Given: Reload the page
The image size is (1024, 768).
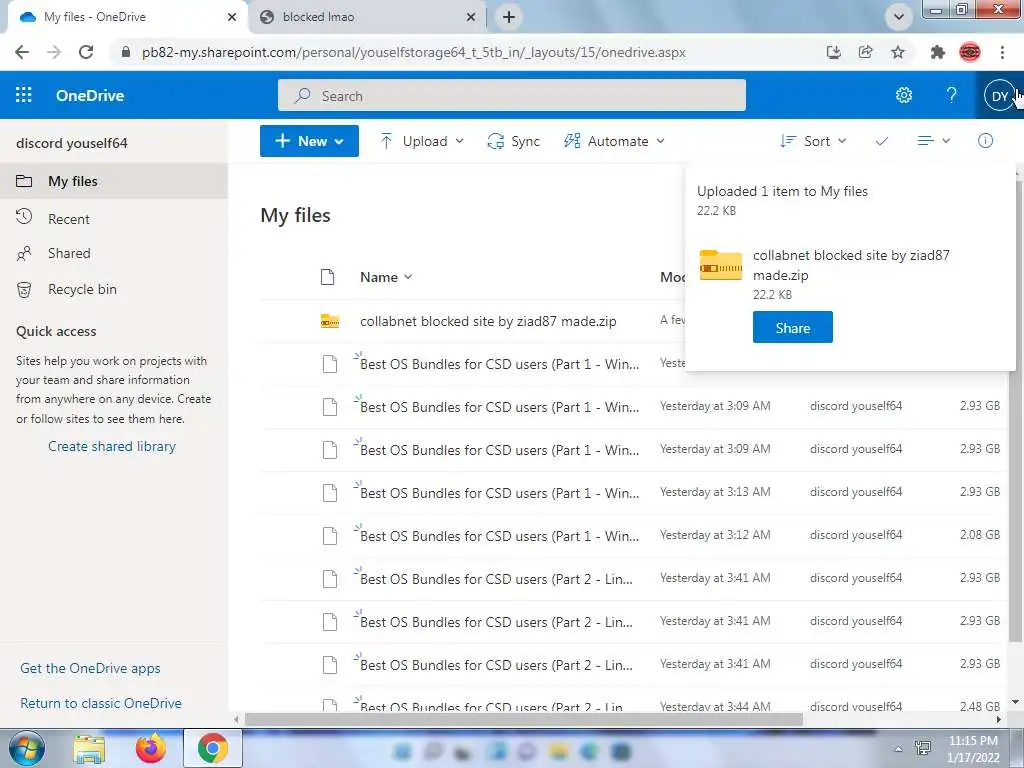Looking at the screenshot, I should pyautogui.click(x=86, y=52).
